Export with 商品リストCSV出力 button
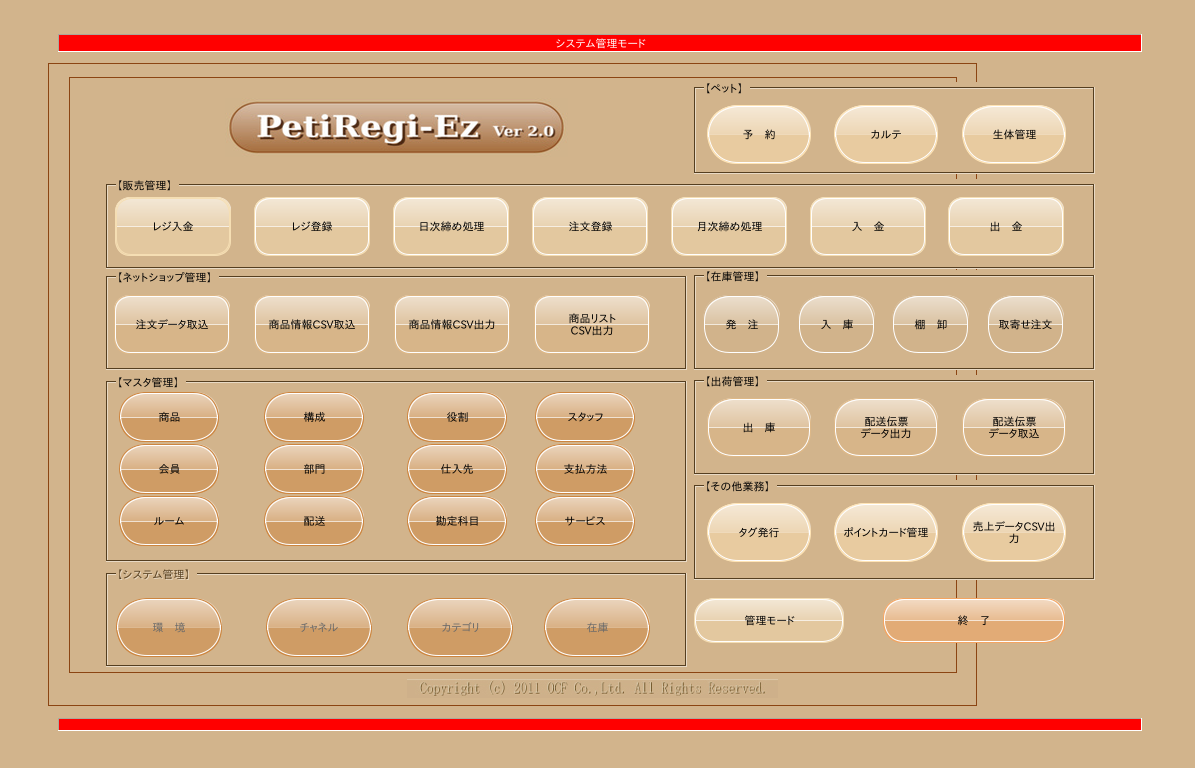1195x768 pixels. click(592, 325)
